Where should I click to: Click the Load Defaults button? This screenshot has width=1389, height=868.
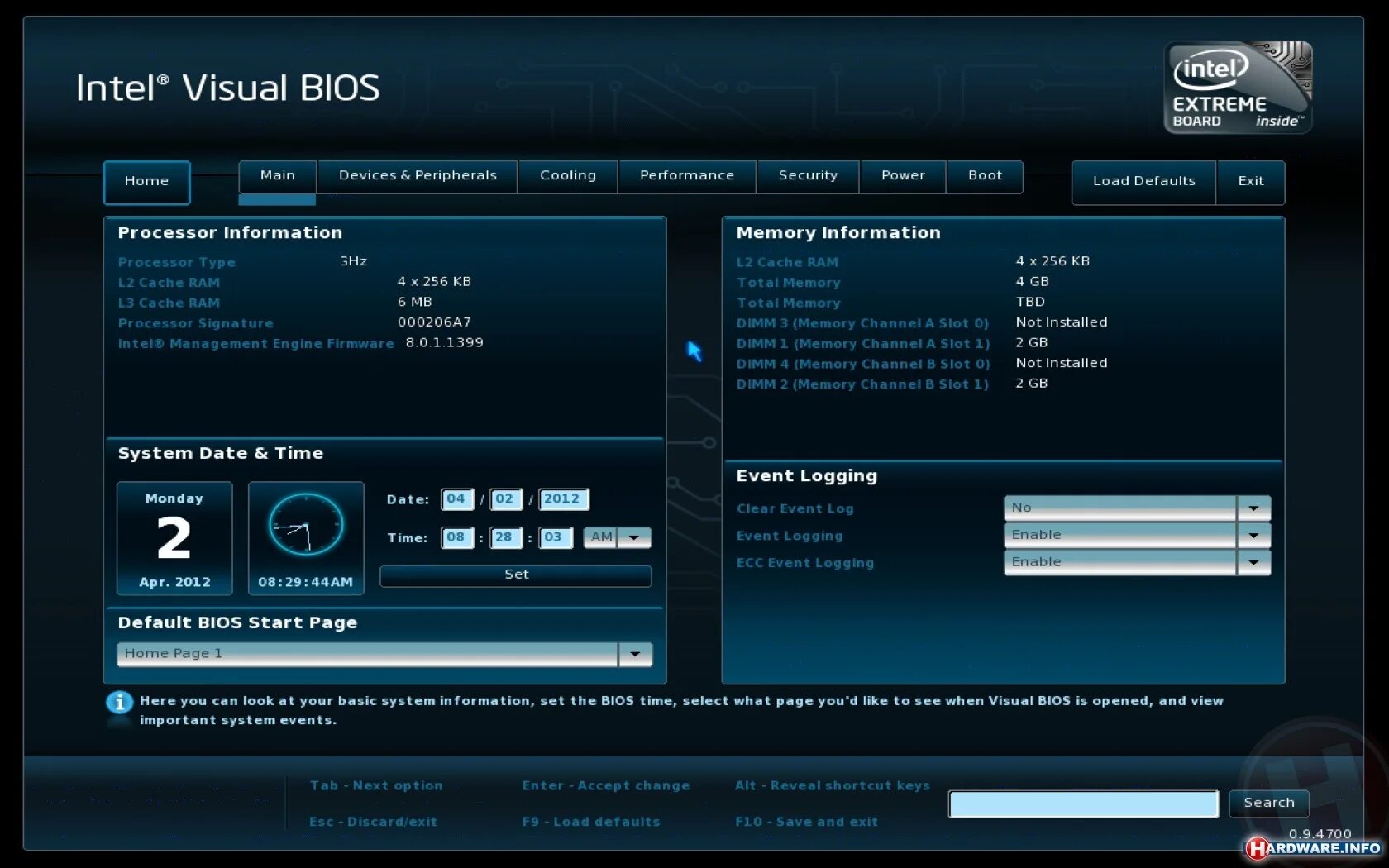pyautogui.click(x=1144, y=182)
